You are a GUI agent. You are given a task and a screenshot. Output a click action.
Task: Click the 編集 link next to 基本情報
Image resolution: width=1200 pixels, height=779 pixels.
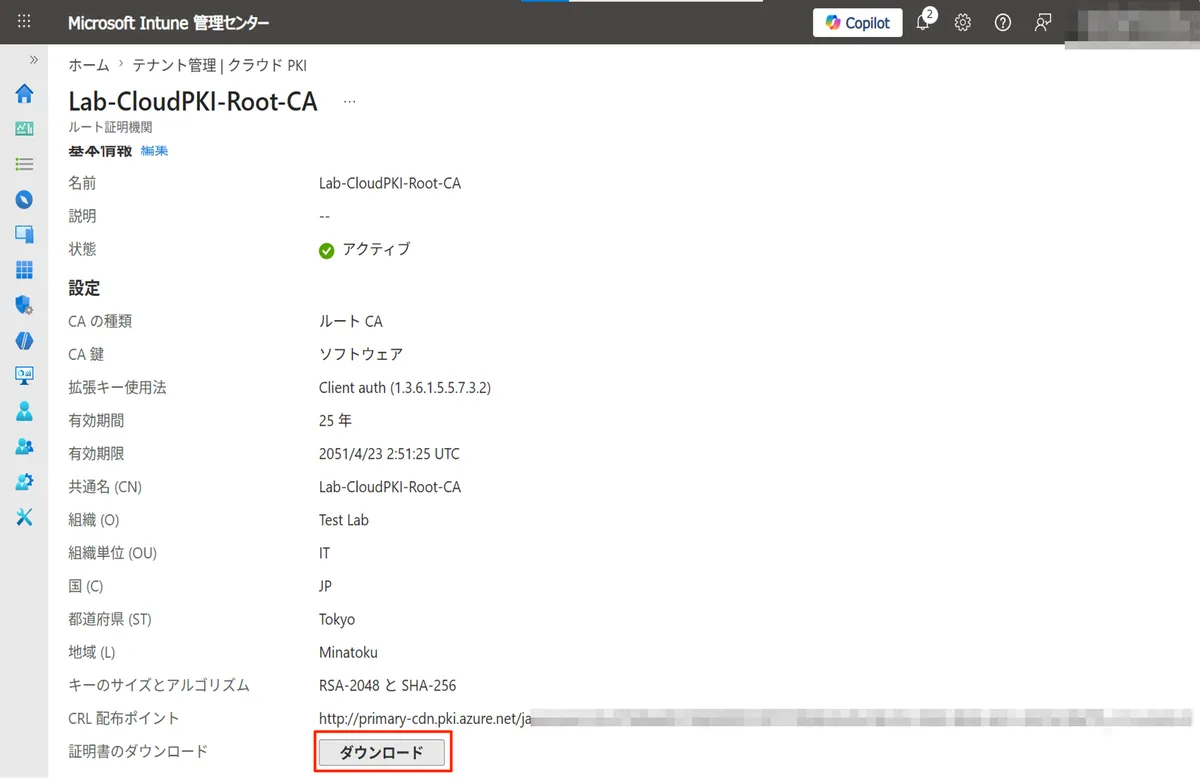pyautogui.click(x=154, y=151)
